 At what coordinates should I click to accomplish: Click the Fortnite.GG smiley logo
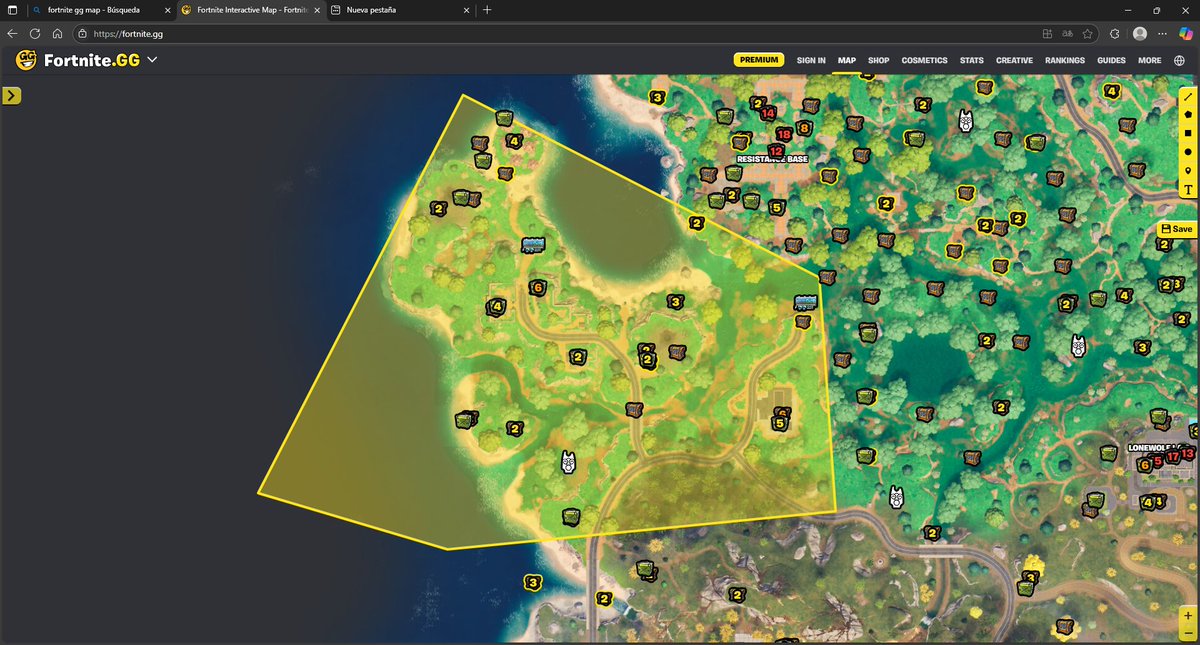tap(26, 60)
